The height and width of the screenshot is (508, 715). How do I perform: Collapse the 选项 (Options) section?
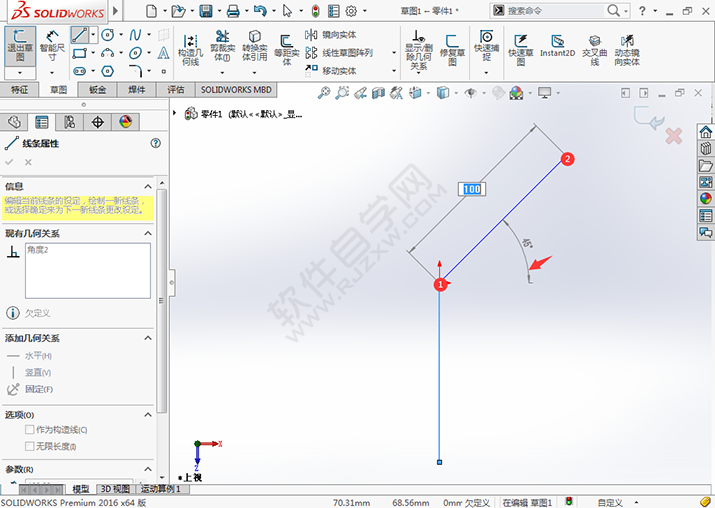(x=148, y=415)
